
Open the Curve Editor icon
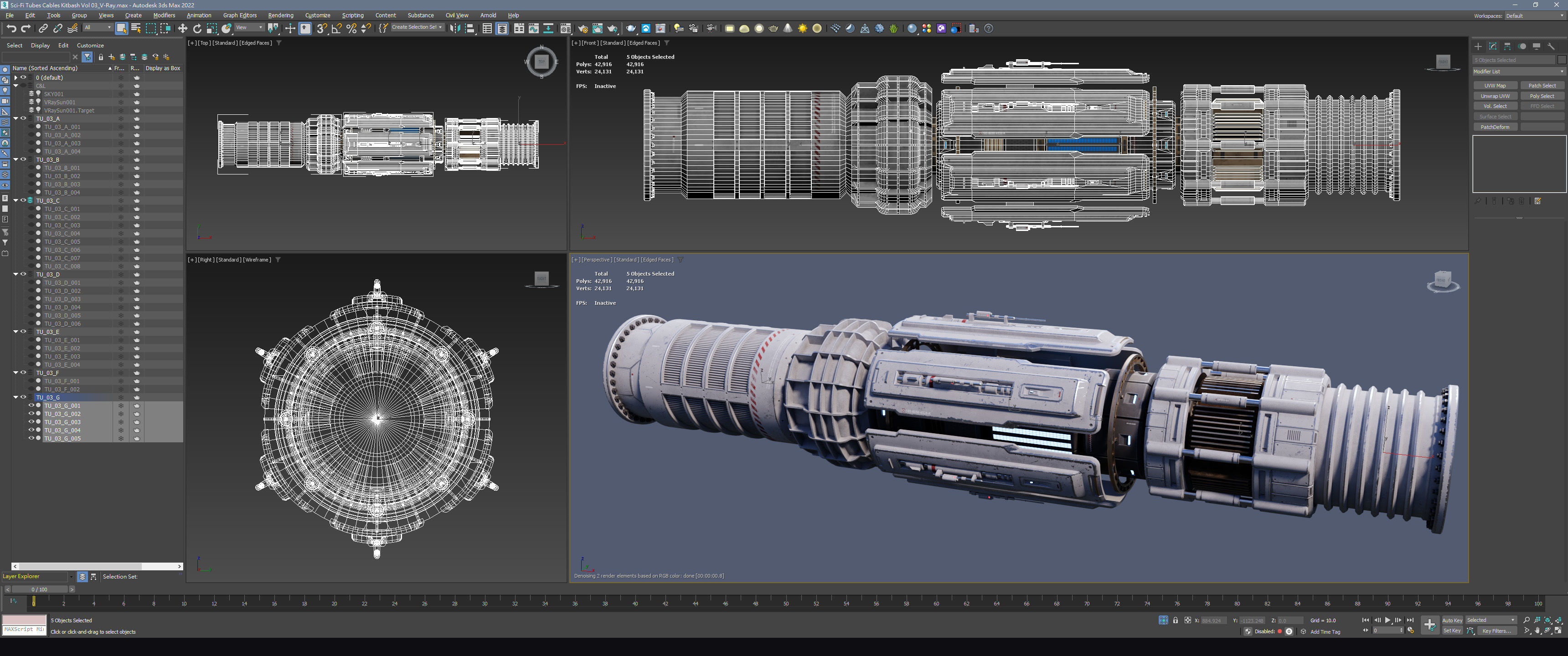(533, 29)
